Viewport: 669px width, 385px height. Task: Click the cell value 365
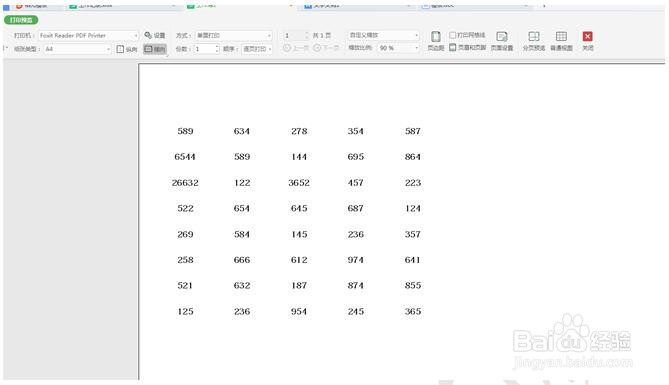[413, 312]
